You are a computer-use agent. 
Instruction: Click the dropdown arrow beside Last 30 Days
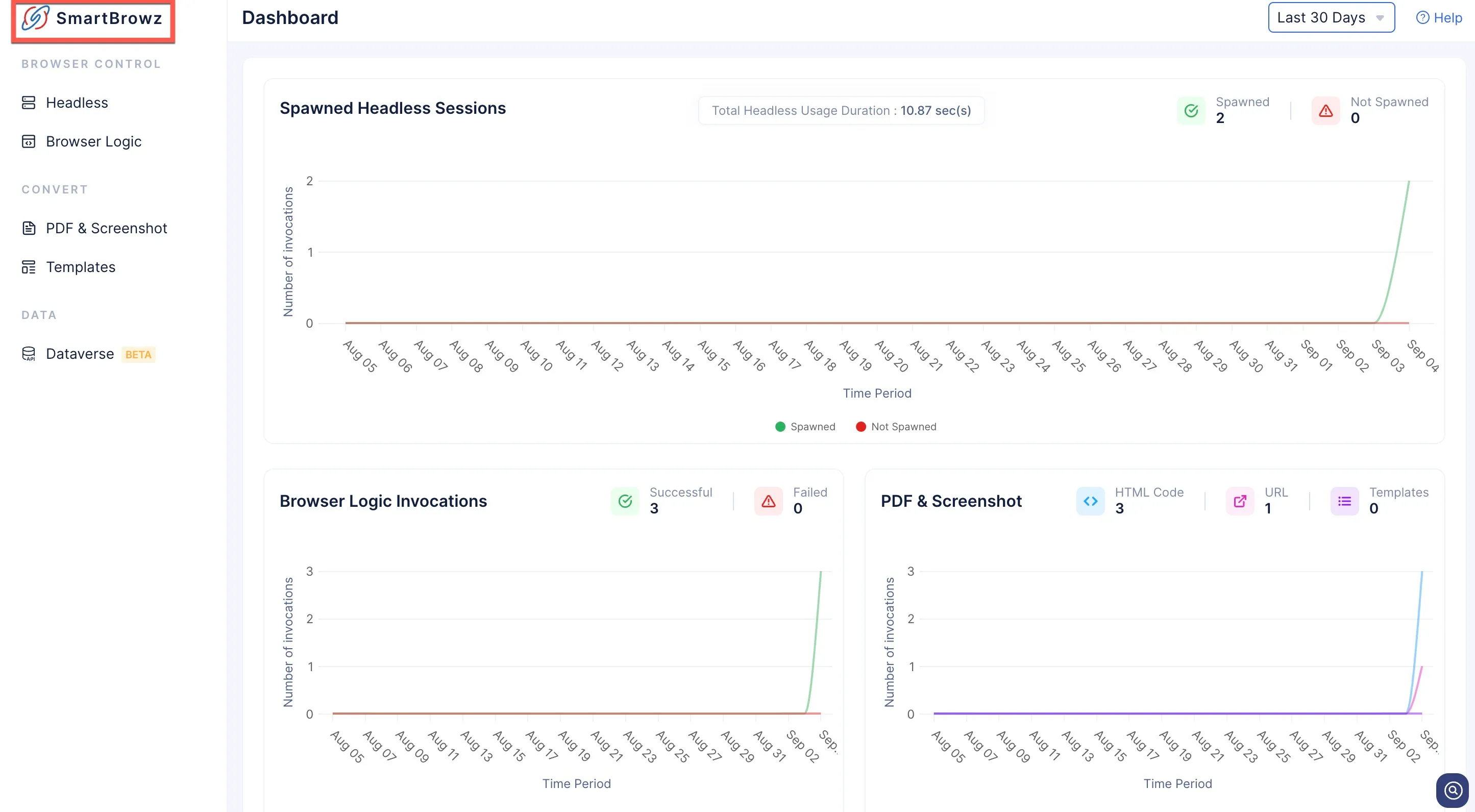1380,18
